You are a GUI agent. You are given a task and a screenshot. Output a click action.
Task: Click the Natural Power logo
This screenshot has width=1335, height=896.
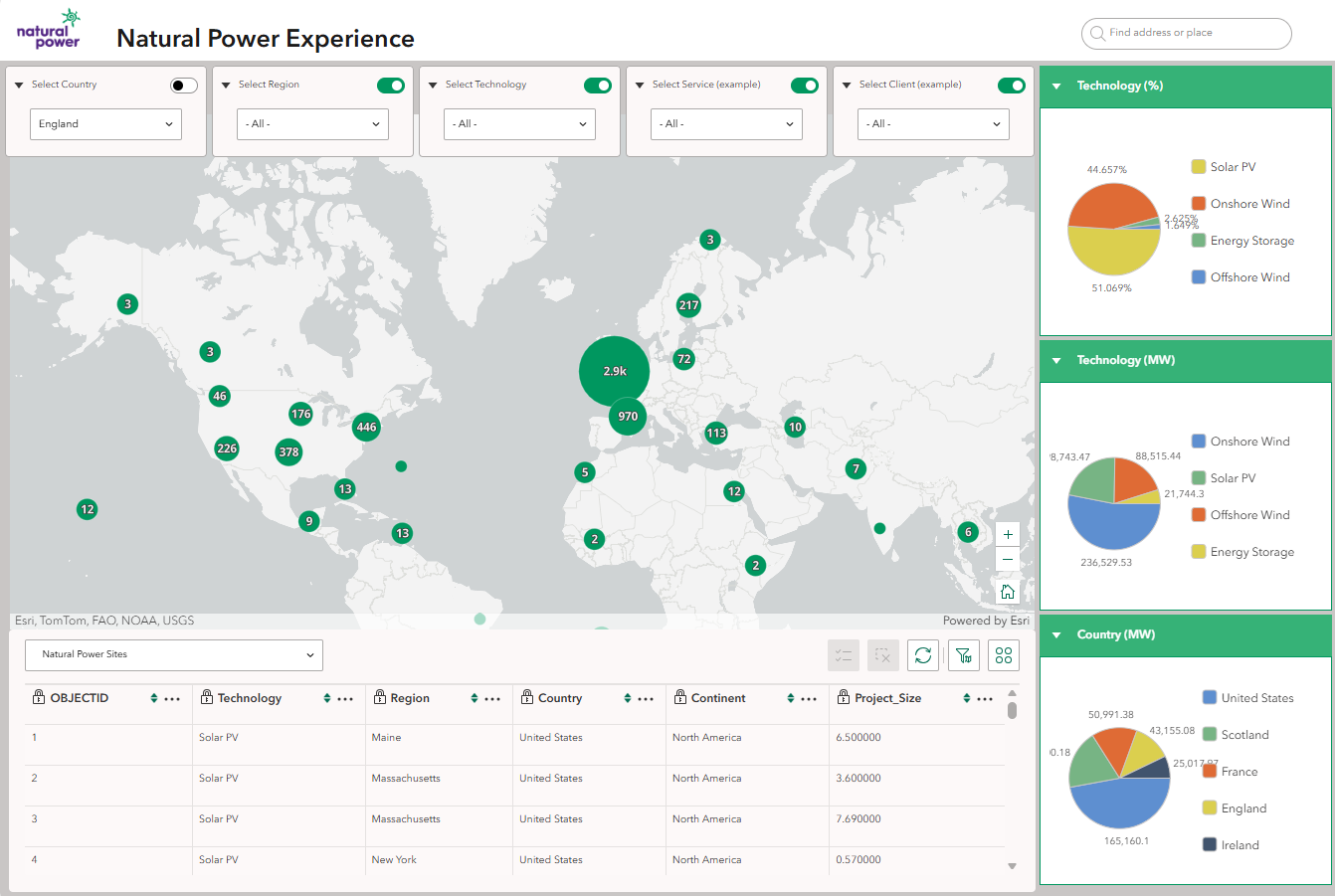click(49, 30)
